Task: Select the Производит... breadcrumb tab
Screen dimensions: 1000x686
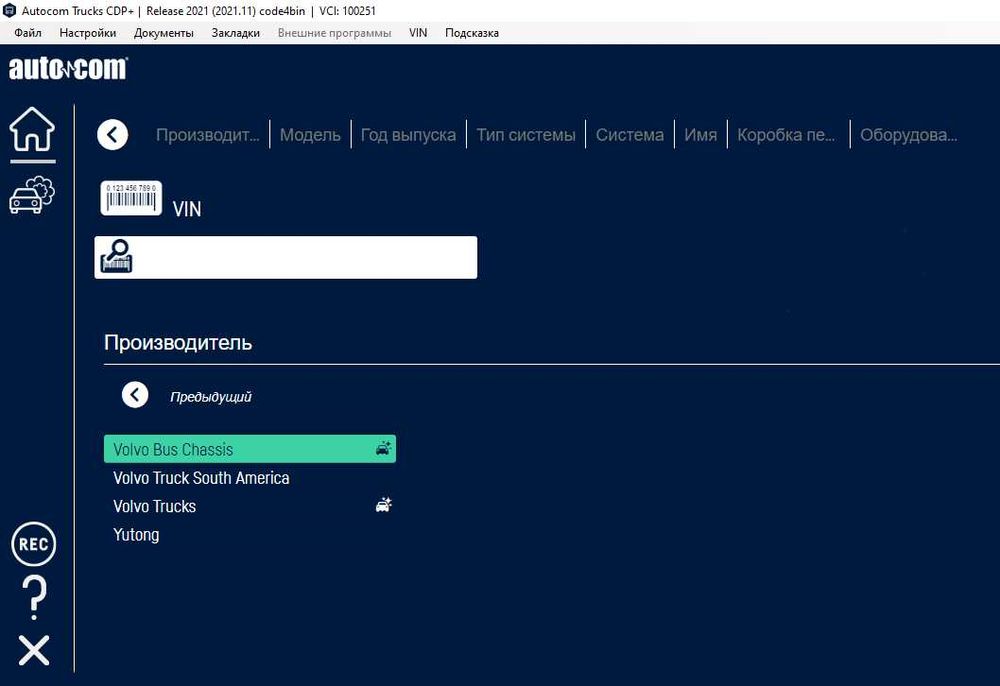Action: coord(208,135)
